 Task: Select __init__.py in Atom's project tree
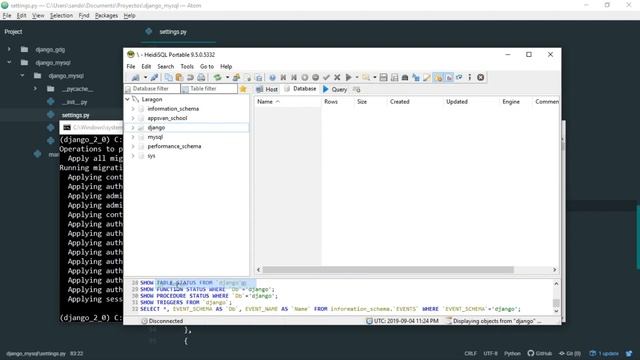click(x=75, y=102)
